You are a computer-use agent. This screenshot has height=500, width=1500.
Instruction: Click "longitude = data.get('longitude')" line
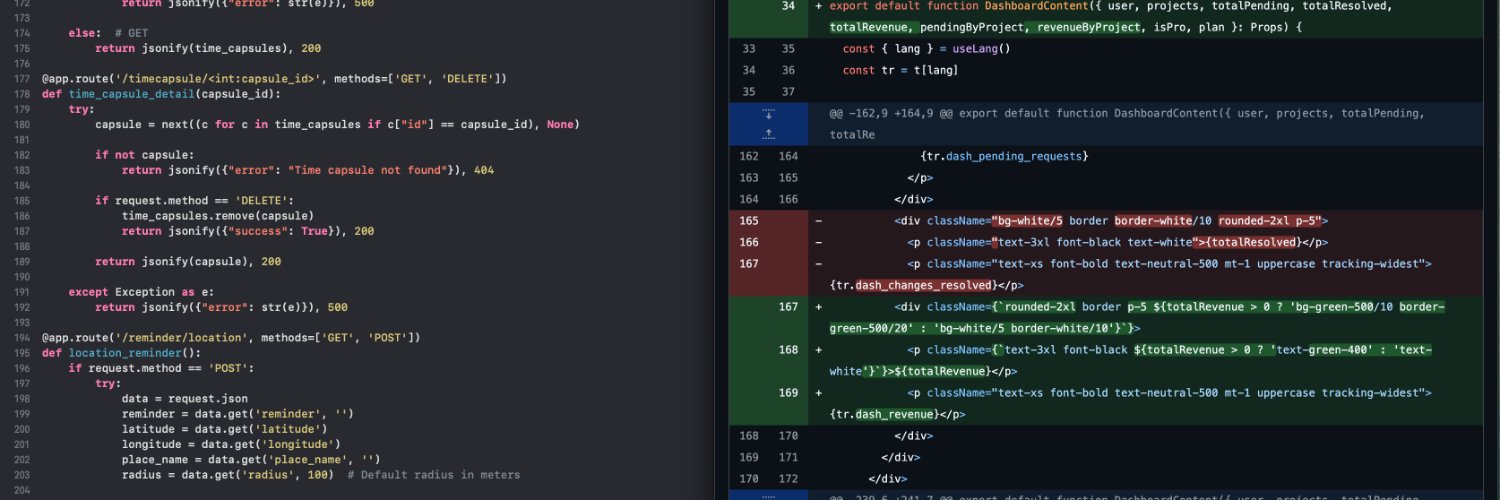[231, 445]
